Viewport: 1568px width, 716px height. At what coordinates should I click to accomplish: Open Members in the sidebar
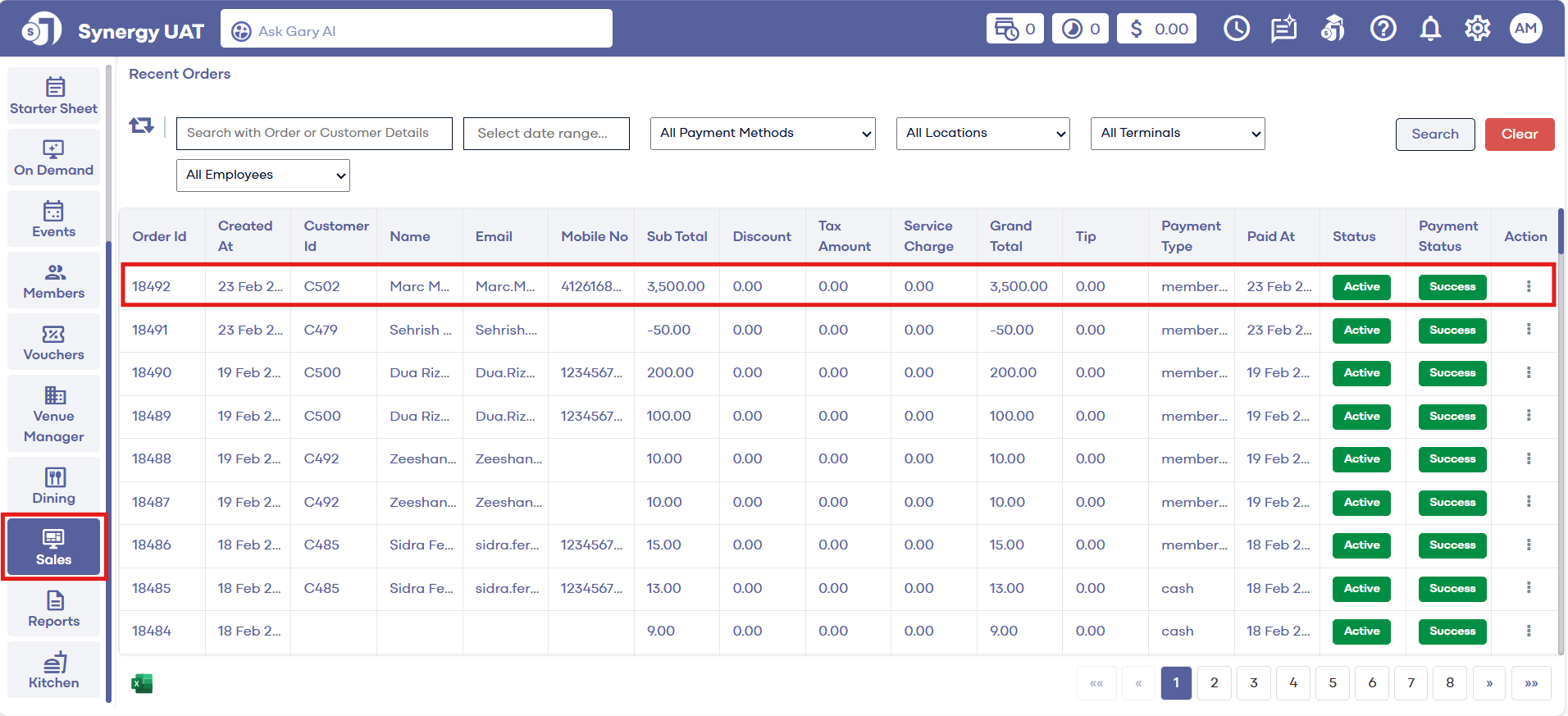[x=54, y=280]
